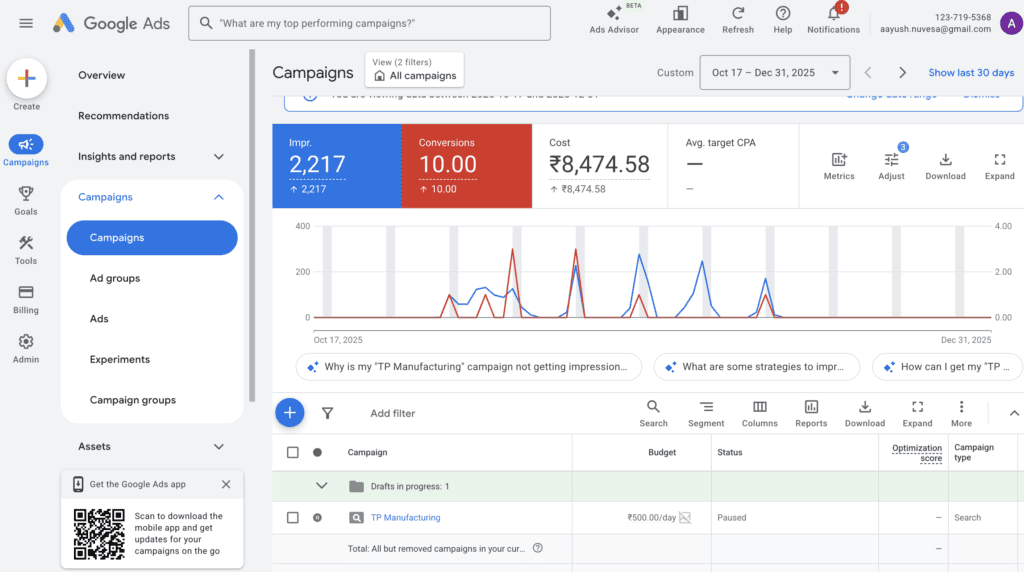
Task: Expand the Drafts in progress row
Action: pyautogui.click(x=322, y=486)
